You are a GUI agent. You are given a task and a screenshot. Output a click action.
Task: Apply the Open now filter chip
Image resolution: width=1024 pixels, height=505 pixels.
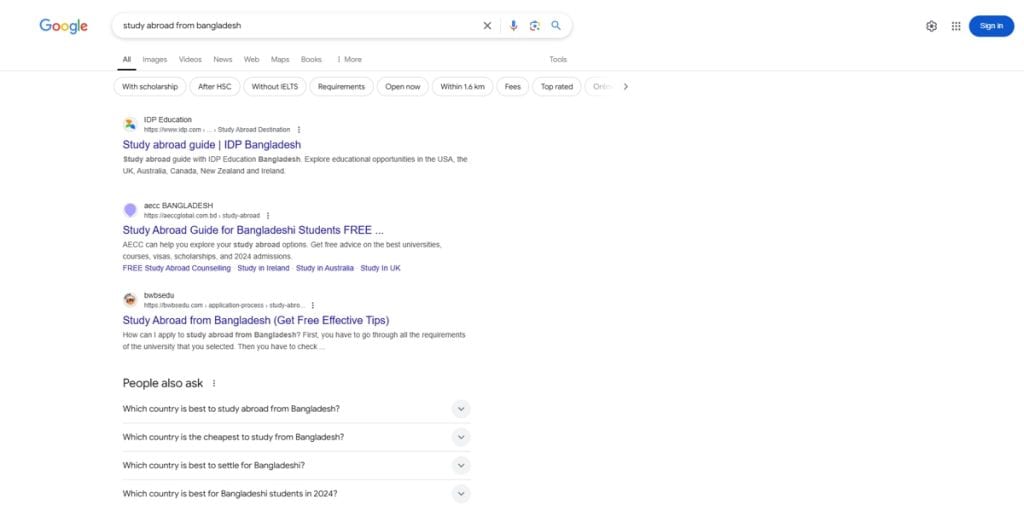pyautogui.click(x=403, y=86)
